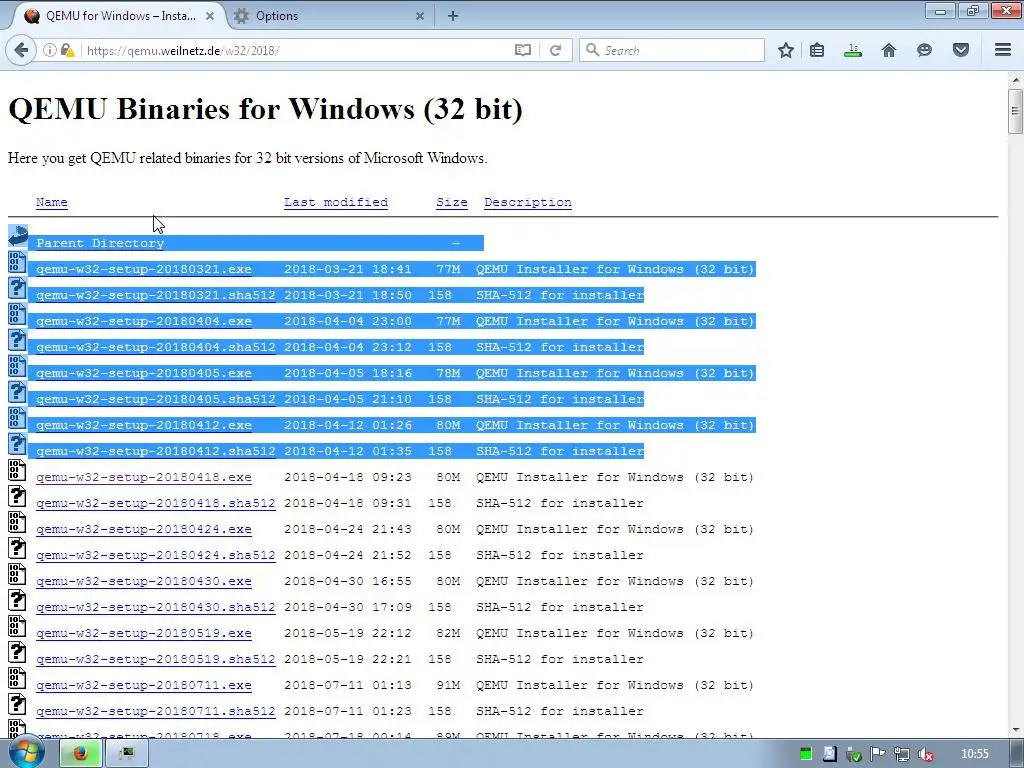Open the Parent Directory link
This screenshot has width=1024, height=768.
tap(100, 243)
